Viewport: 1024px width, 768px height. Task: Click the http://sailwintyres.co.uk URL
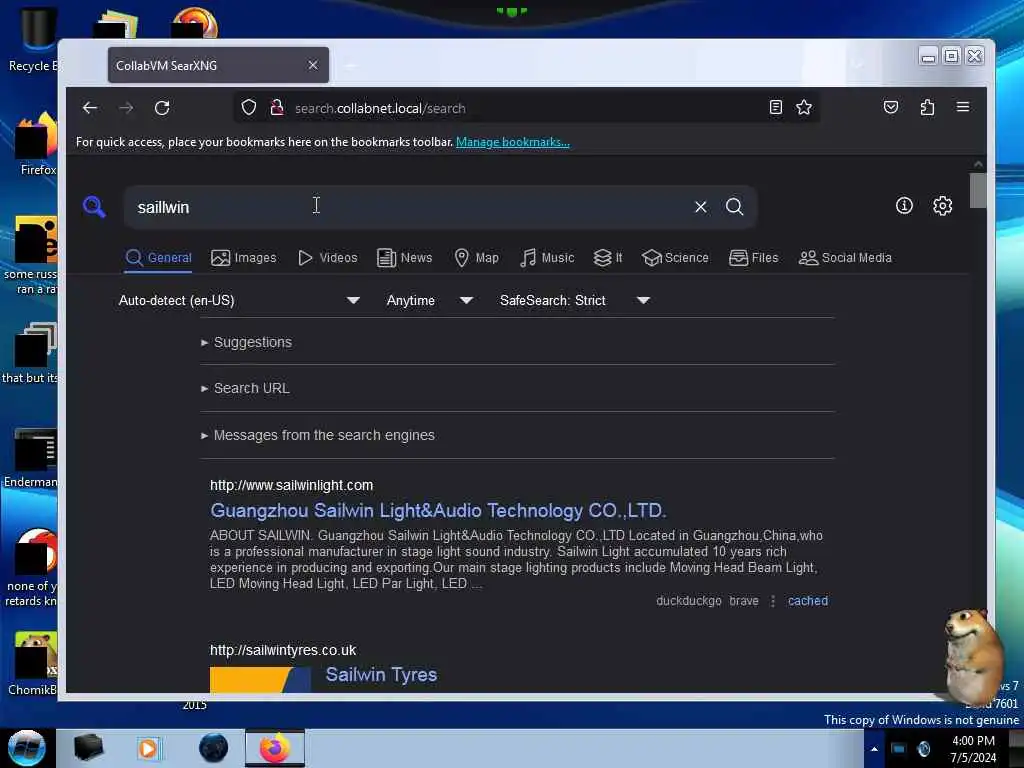pos(283,650)
